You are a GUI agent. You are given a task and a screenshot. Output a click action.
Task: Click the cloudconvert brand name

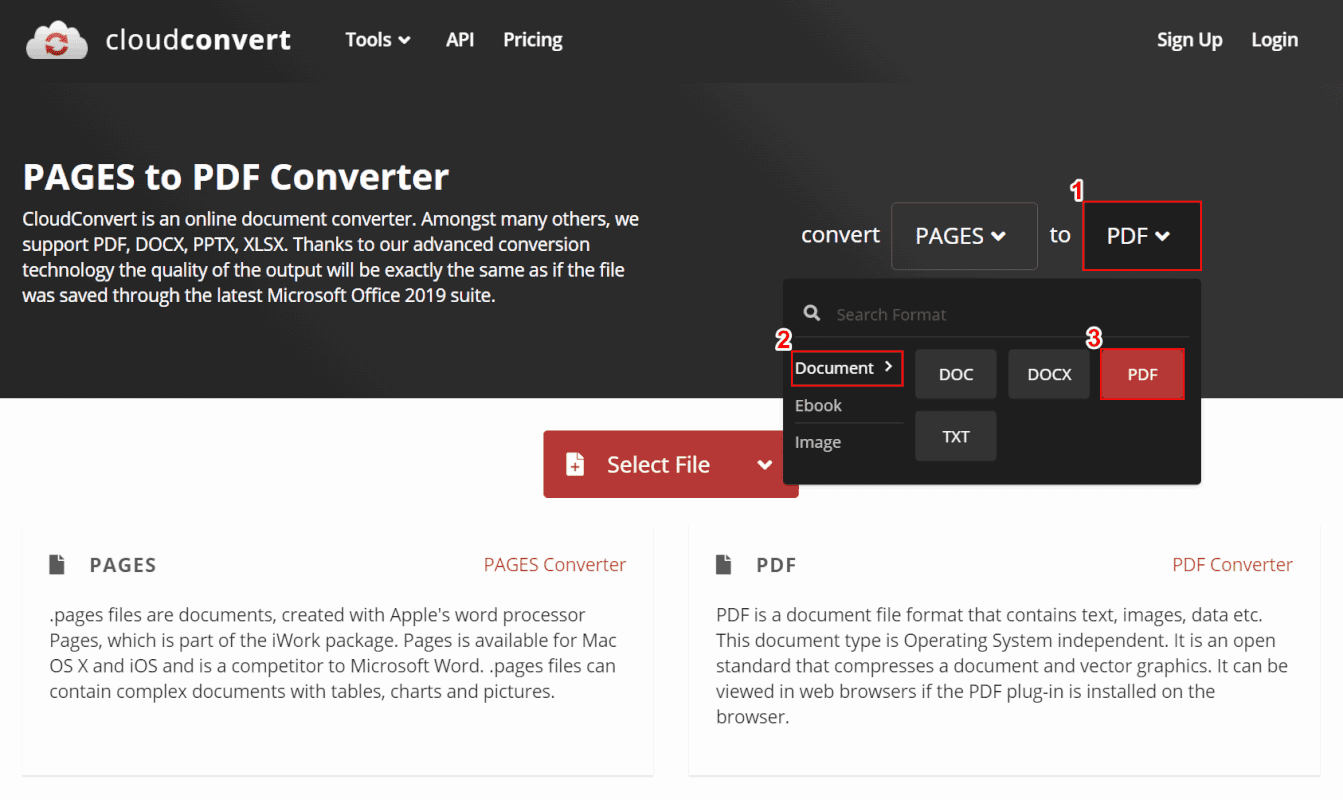pyautogui.click(x=198, y=40)
